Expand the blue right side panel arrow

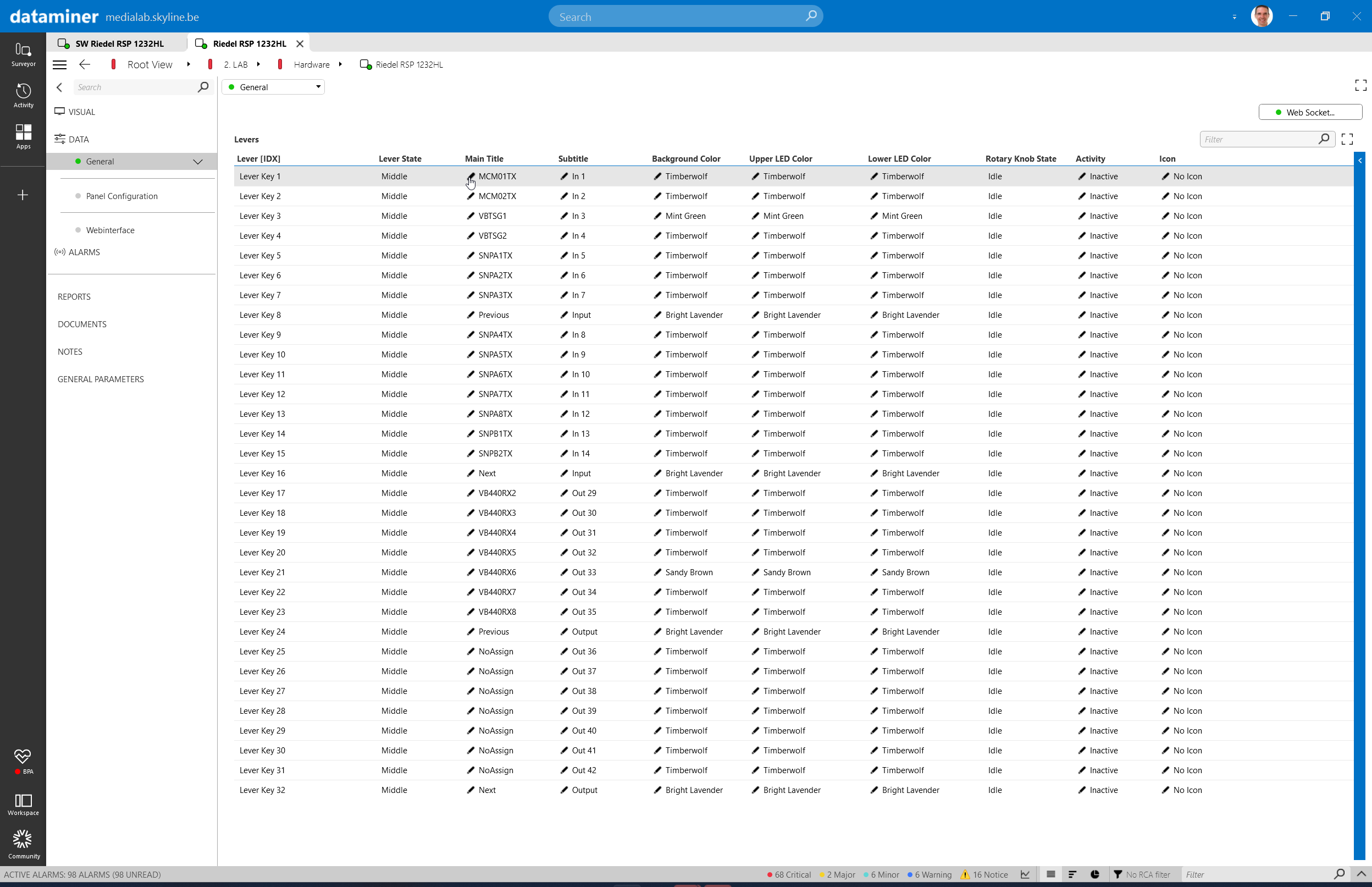pyautogui.click(x=1359, y=161)
